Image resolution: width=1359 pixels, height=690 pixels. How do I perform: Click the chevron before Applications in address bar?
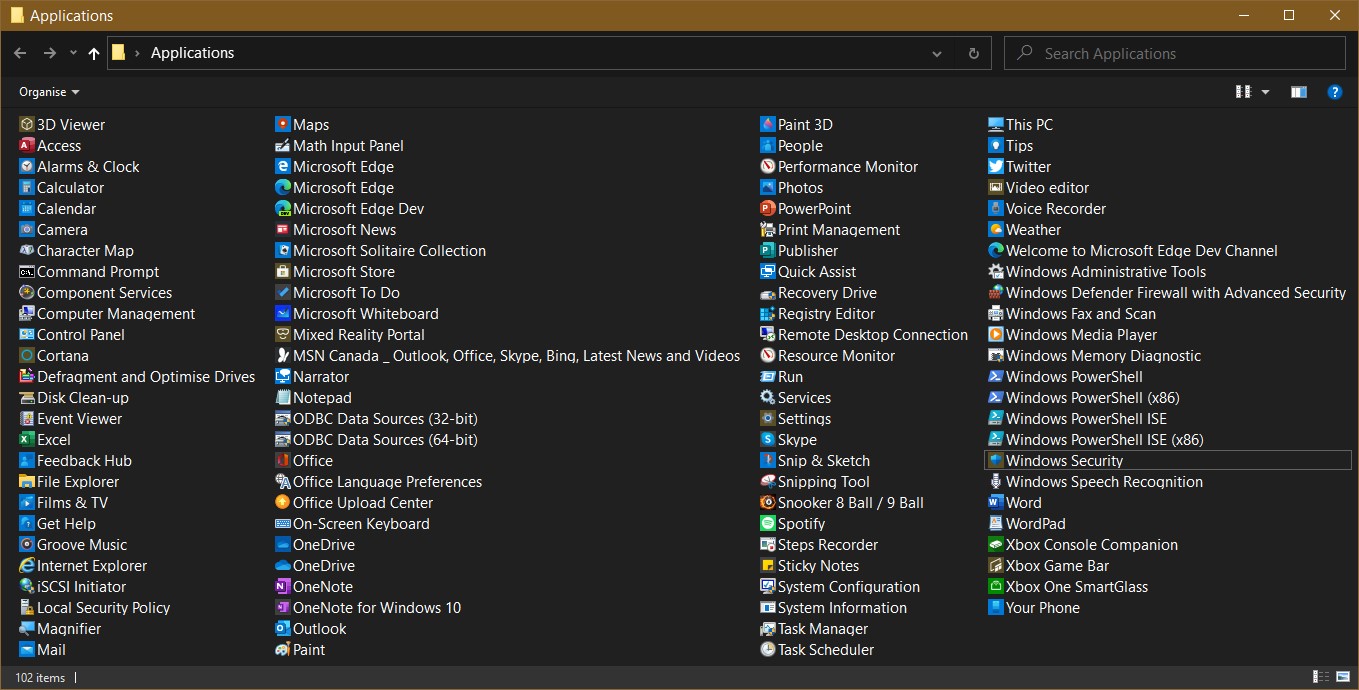coord(137,53)
